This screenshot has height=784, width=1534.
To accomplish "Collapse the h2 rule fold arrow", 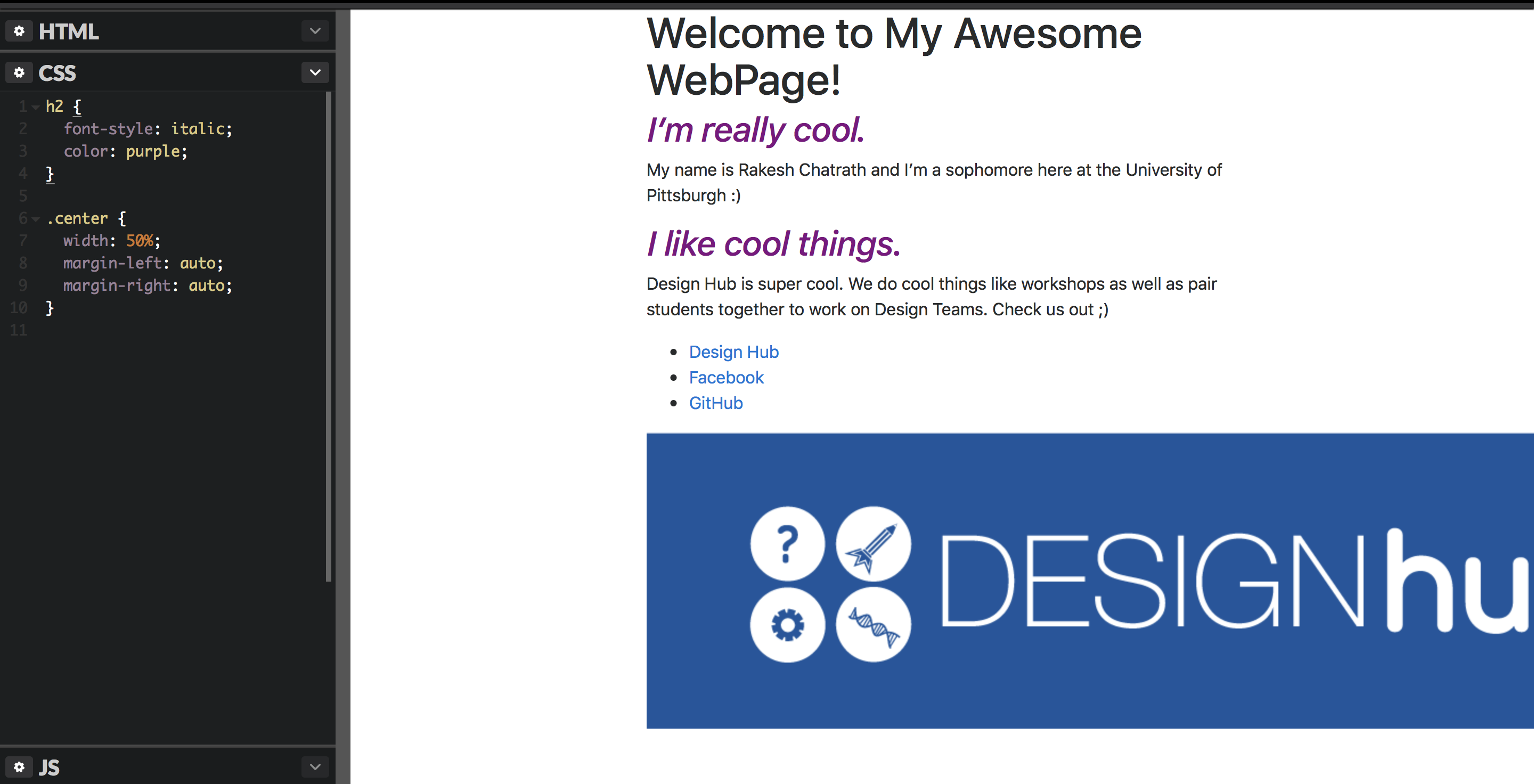I will pos(36,107).
